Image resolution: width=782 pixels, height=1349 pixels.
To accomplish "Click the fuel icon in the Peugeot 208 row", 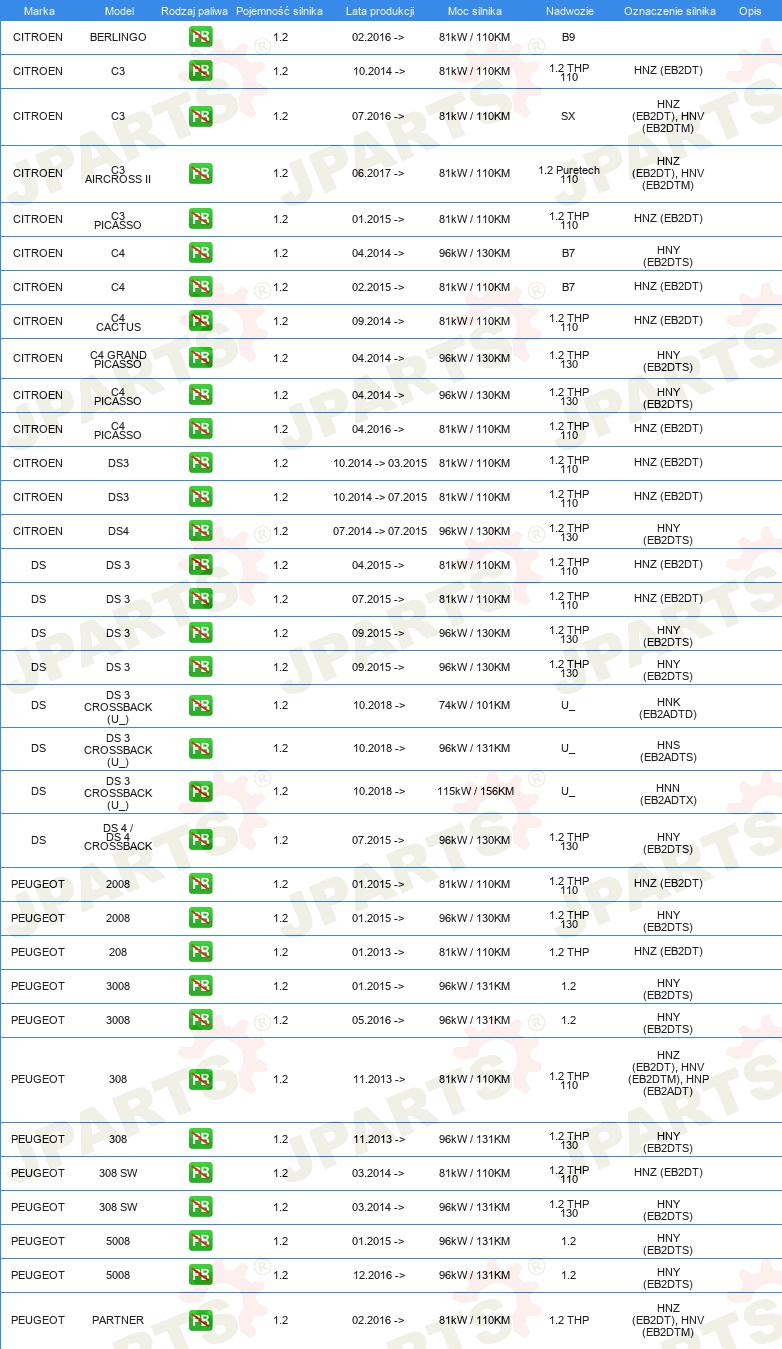I will click(x=200, y=953).
